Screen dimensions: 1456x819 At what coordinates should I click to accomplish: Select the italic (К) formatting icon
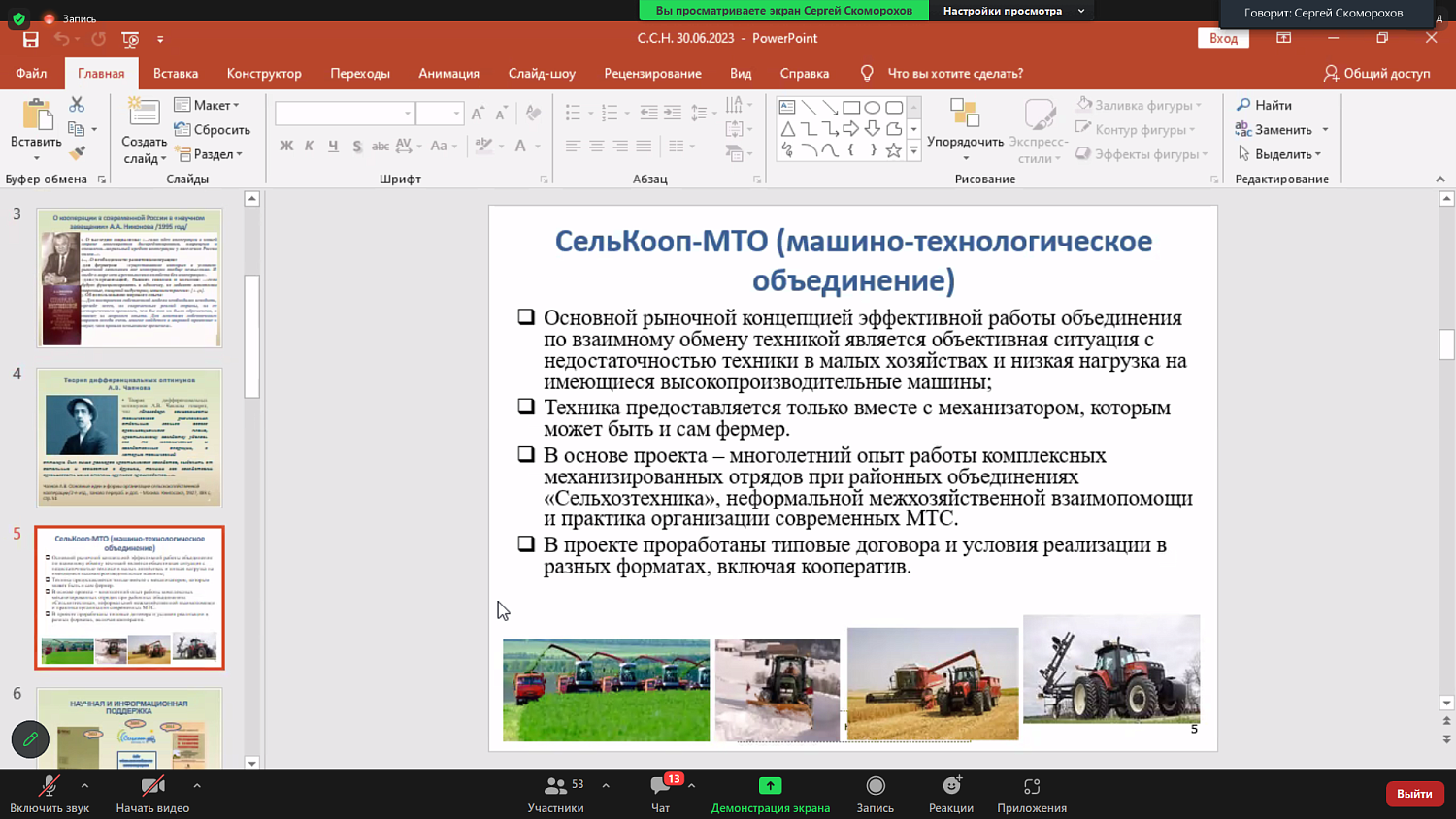pyautogui.click(x=310, y=146)
